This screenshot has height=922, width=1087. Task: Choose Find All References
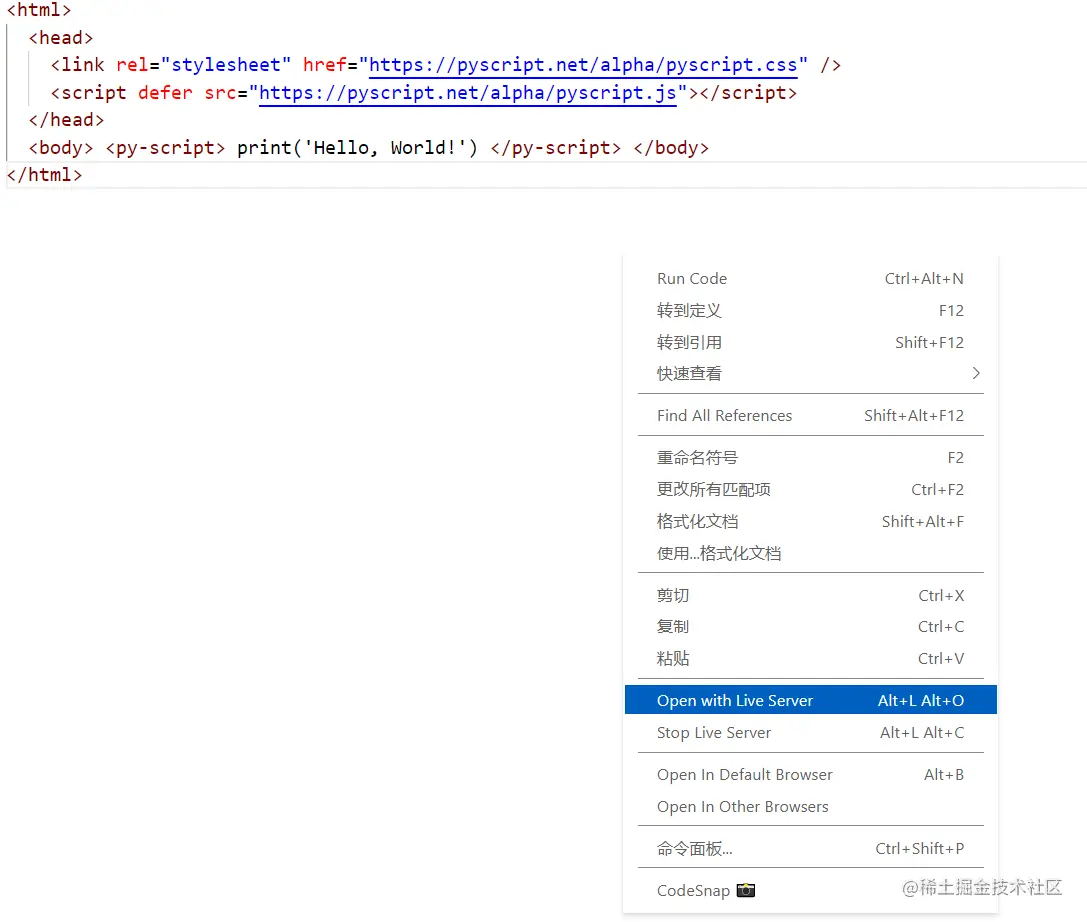tap(810, 415)
